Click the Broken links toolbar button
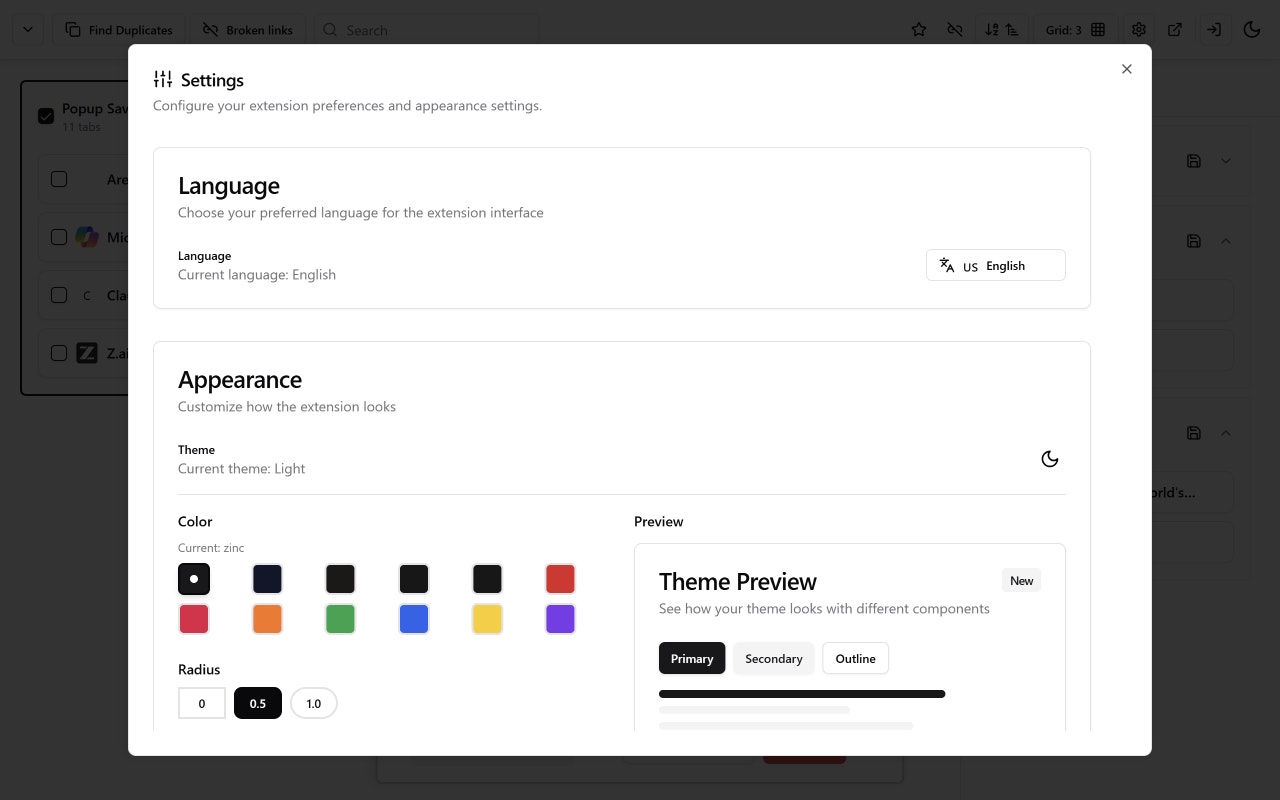 click(x=248, y=30)
